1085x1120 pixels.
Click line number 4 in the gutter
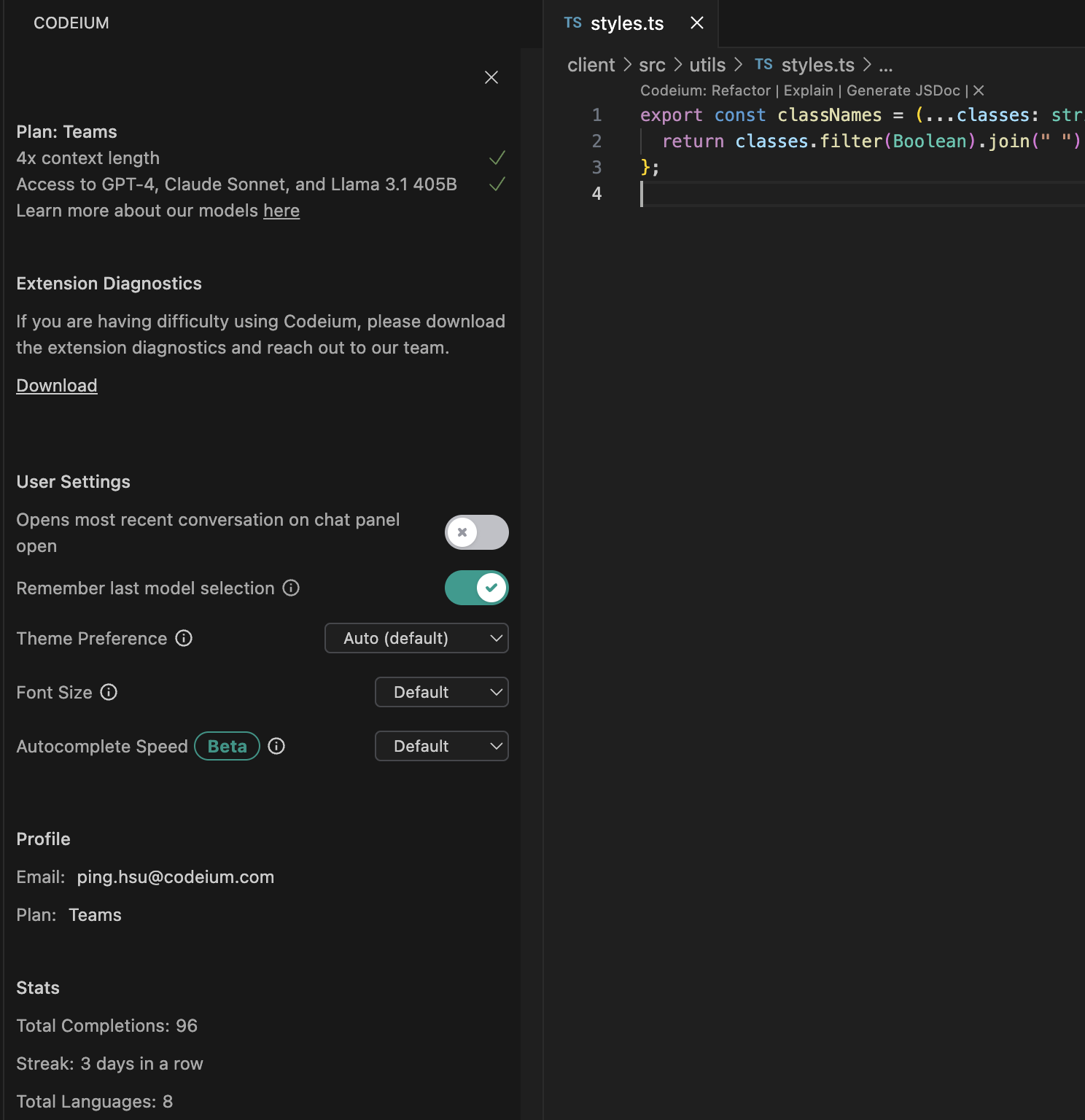click(x=596, y=194)
